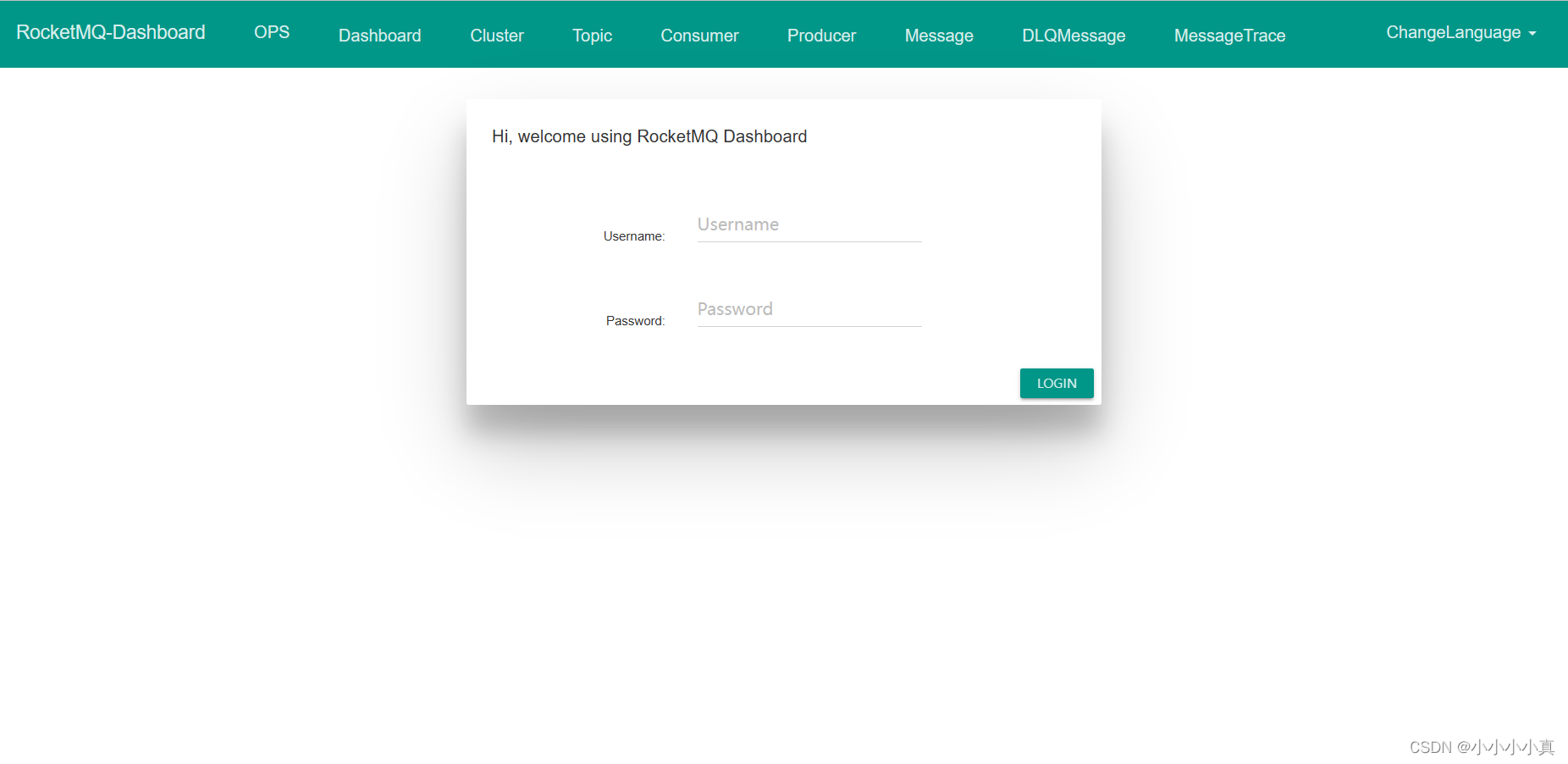This screenshot has width=1568, height=764.
Task: Navigate to the Producer page
Action: coord(821,36)
